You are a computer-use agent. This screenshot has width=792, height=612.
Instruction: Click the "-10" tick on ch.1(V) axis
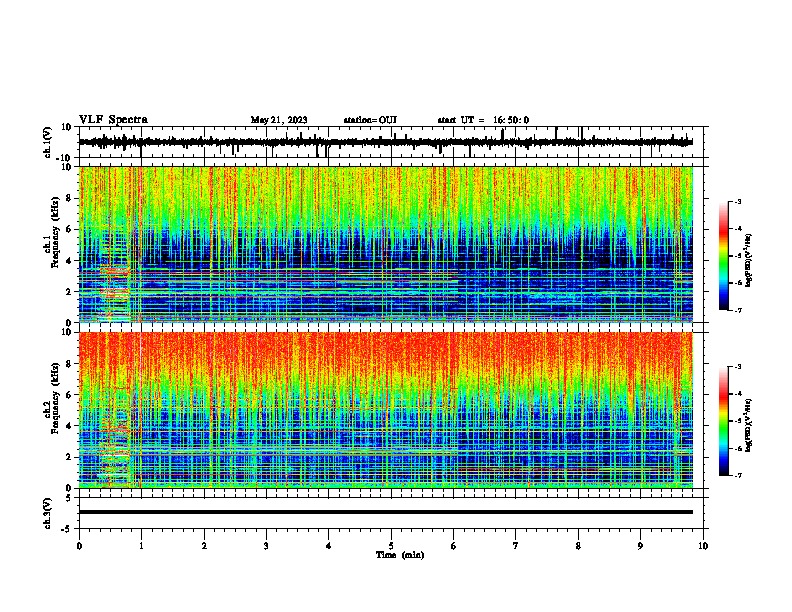click(64, 157)
